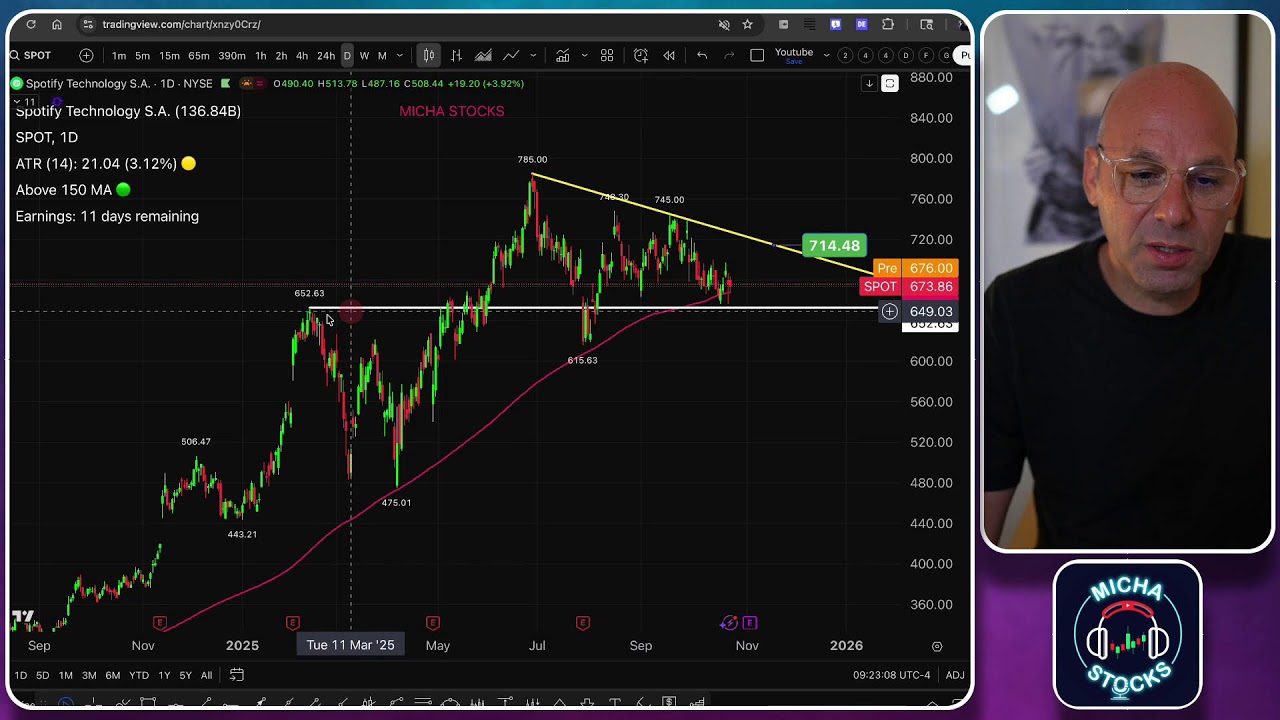Show All chart date range
The height and width of the screenshot is (720, 1280).
pyautogui.click(x=206, y=676)
